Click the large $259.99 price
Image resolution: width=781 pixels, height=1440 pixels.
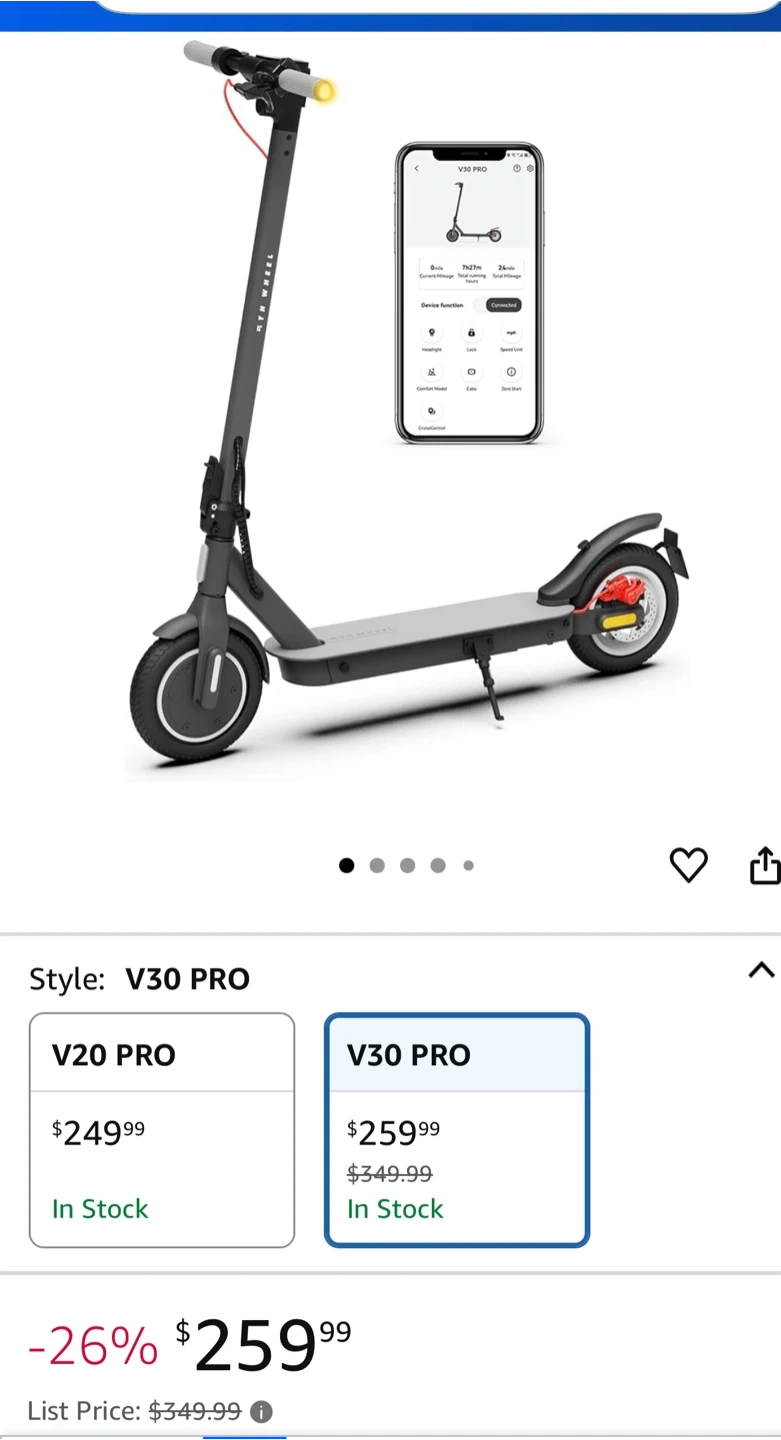(x=264, y=1345)
